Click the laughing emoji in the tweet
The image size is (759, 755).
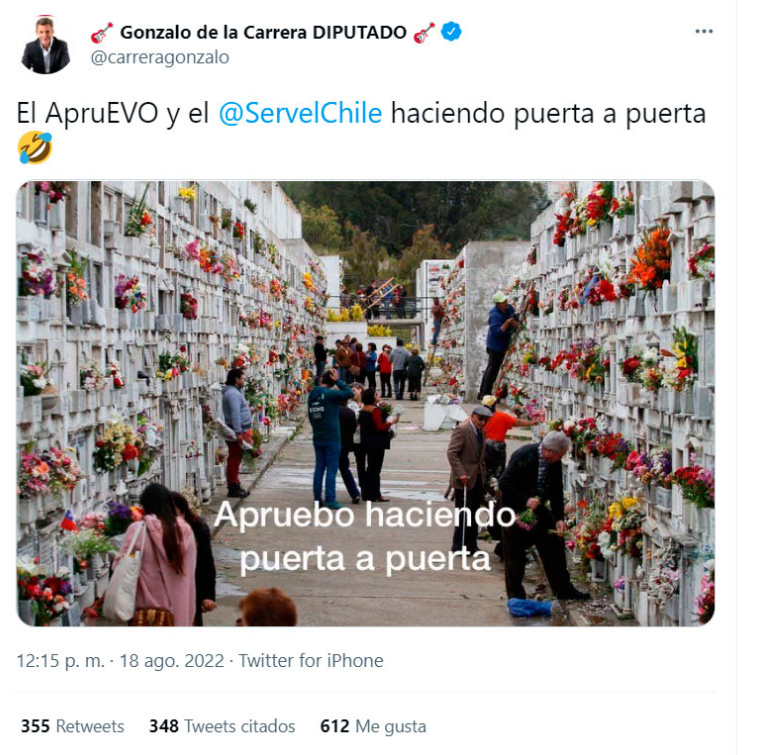[34, 148]
